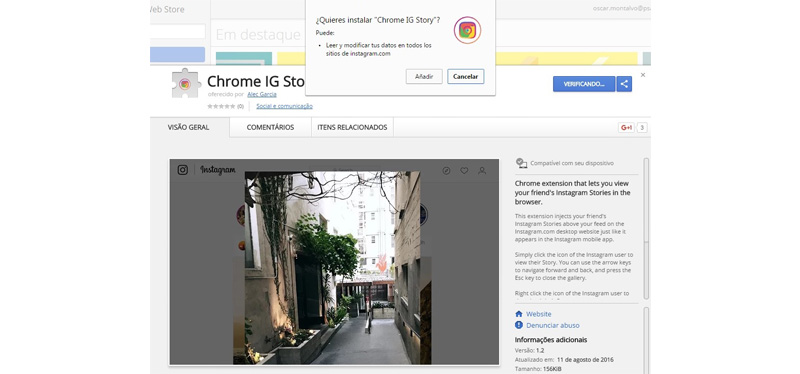
Task: Click the Añadir button in install dialog
Action: [424, 77]
